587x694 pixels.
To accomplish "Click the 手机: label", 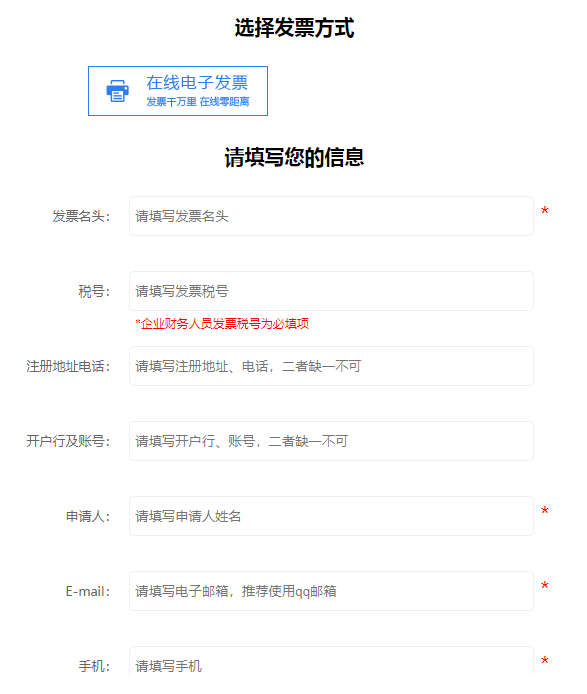I will [x=94, y=666].
